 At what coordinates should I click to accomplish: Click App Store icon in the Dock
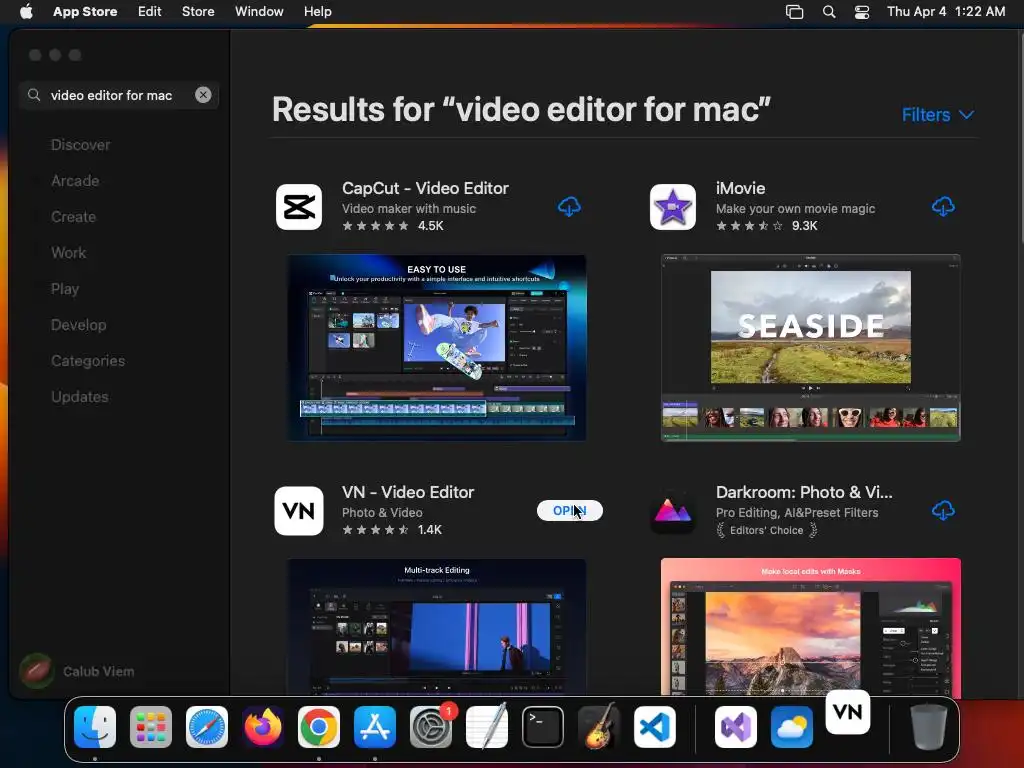pyautogui.click(x=375, y=727)
